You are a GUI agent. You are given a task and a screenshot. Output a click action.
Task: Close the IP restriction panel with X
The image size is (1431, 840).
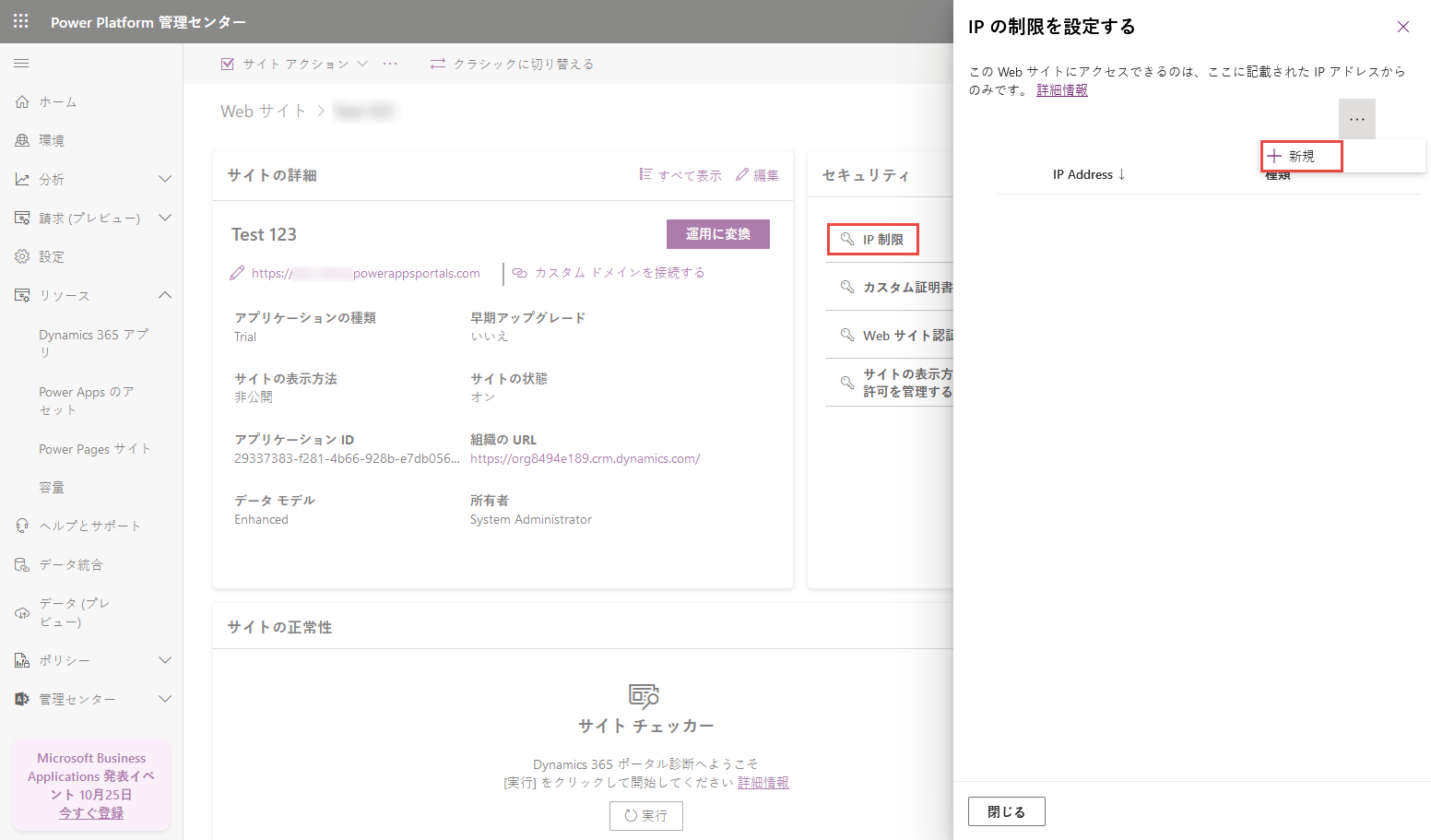click(x=1403, y=27)
